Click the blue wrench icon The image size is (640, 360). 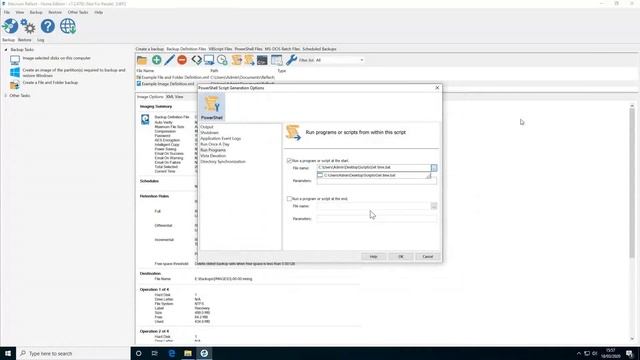[291, 60]
